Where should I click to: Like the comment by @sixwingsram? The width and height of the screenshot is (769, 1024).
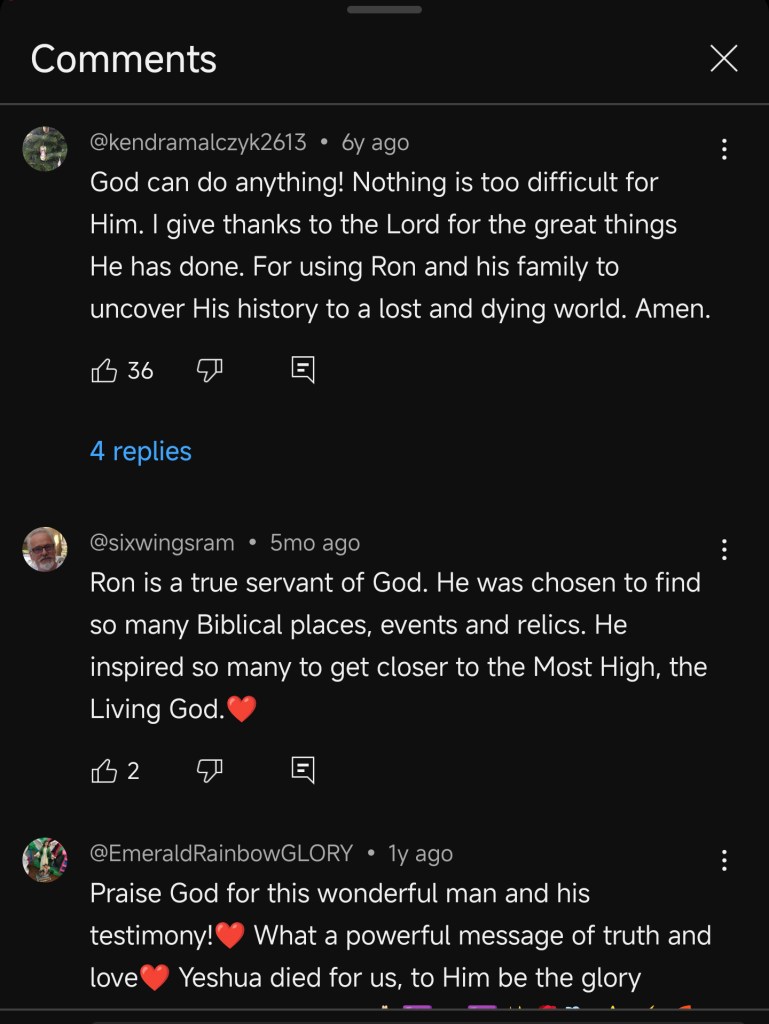[x=104, y=770]
